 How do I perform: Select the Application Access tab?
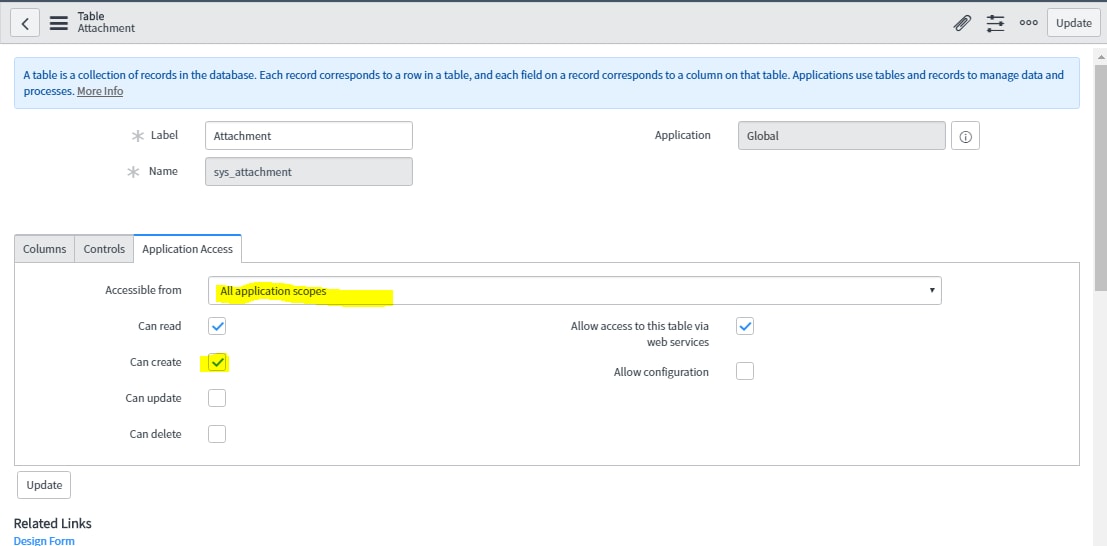pos(187,249)
